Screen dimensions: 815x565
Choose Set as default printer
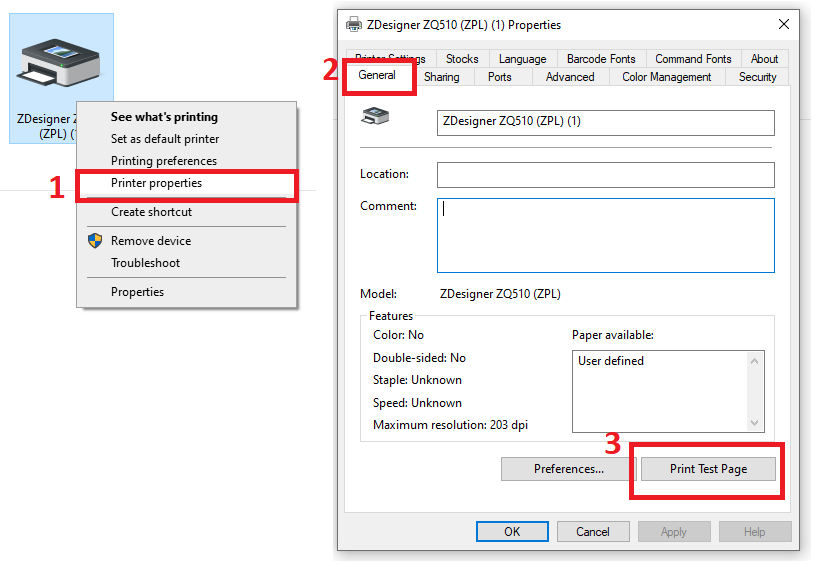[165, 139]
